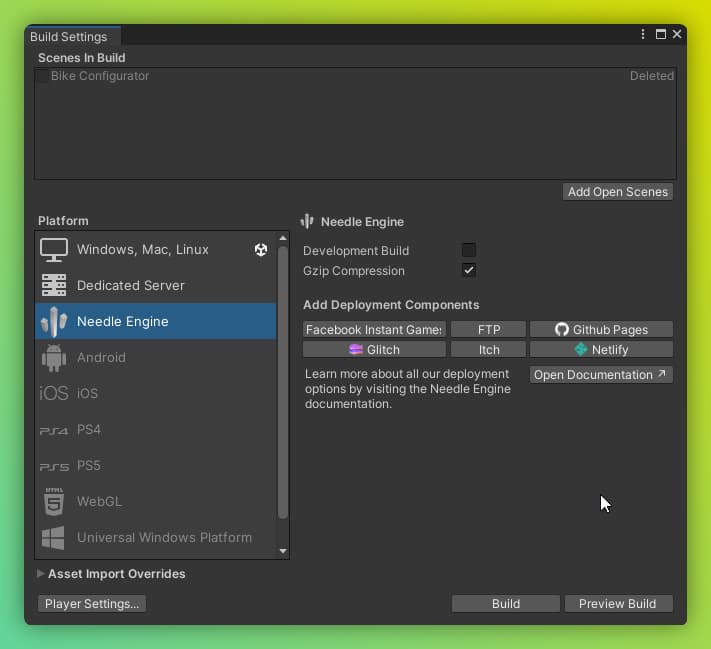Select the PS5 platform row
The width and height of the screenshot is (711, 649).
point(156,466)
